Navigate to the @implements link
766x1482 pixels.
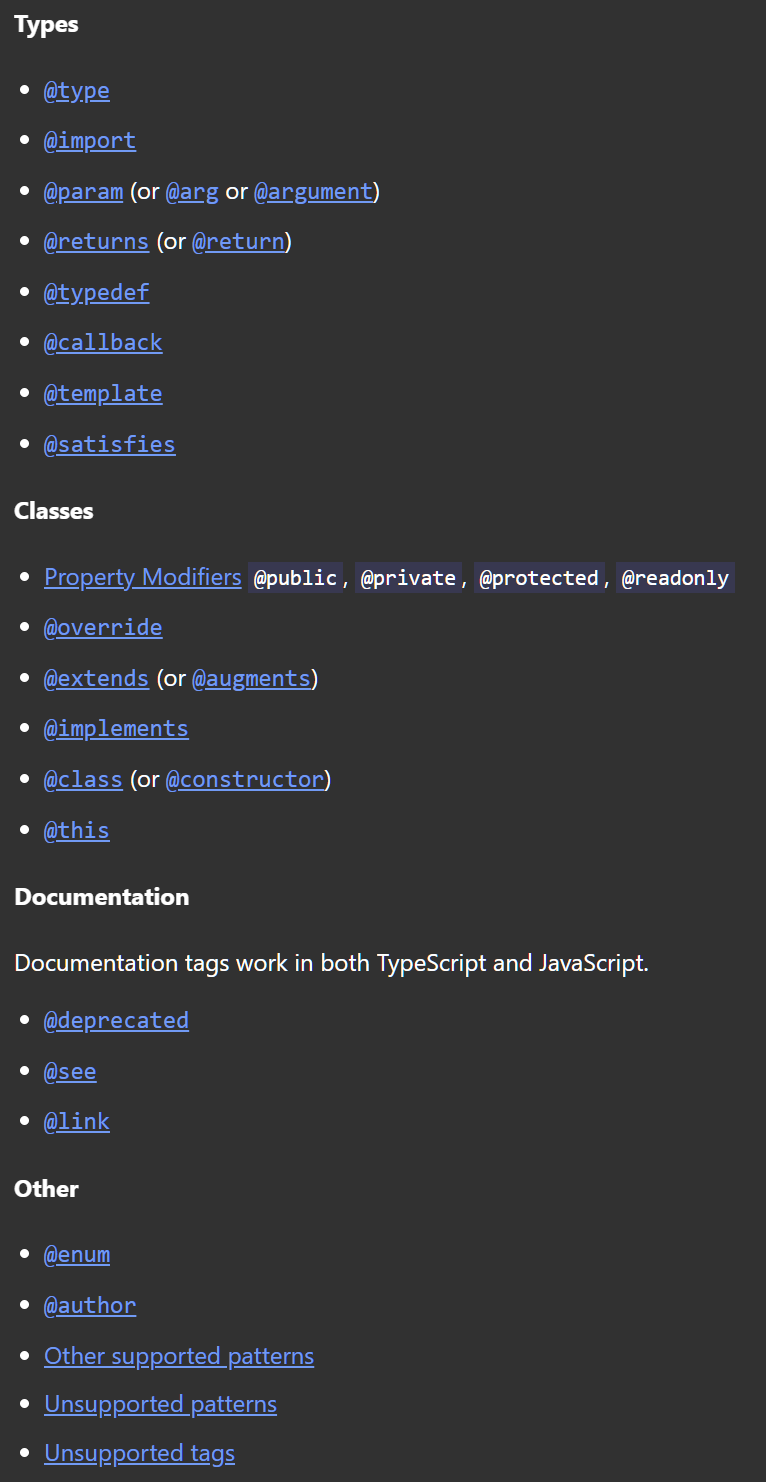point(116,729)
